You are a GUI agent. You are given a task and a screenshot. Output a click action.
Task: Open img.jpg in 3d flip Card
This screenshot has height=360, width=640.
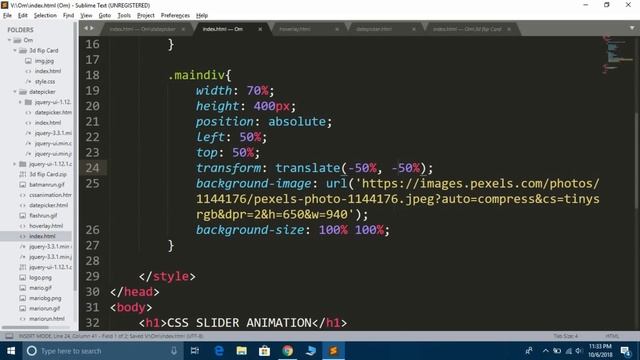44,61
